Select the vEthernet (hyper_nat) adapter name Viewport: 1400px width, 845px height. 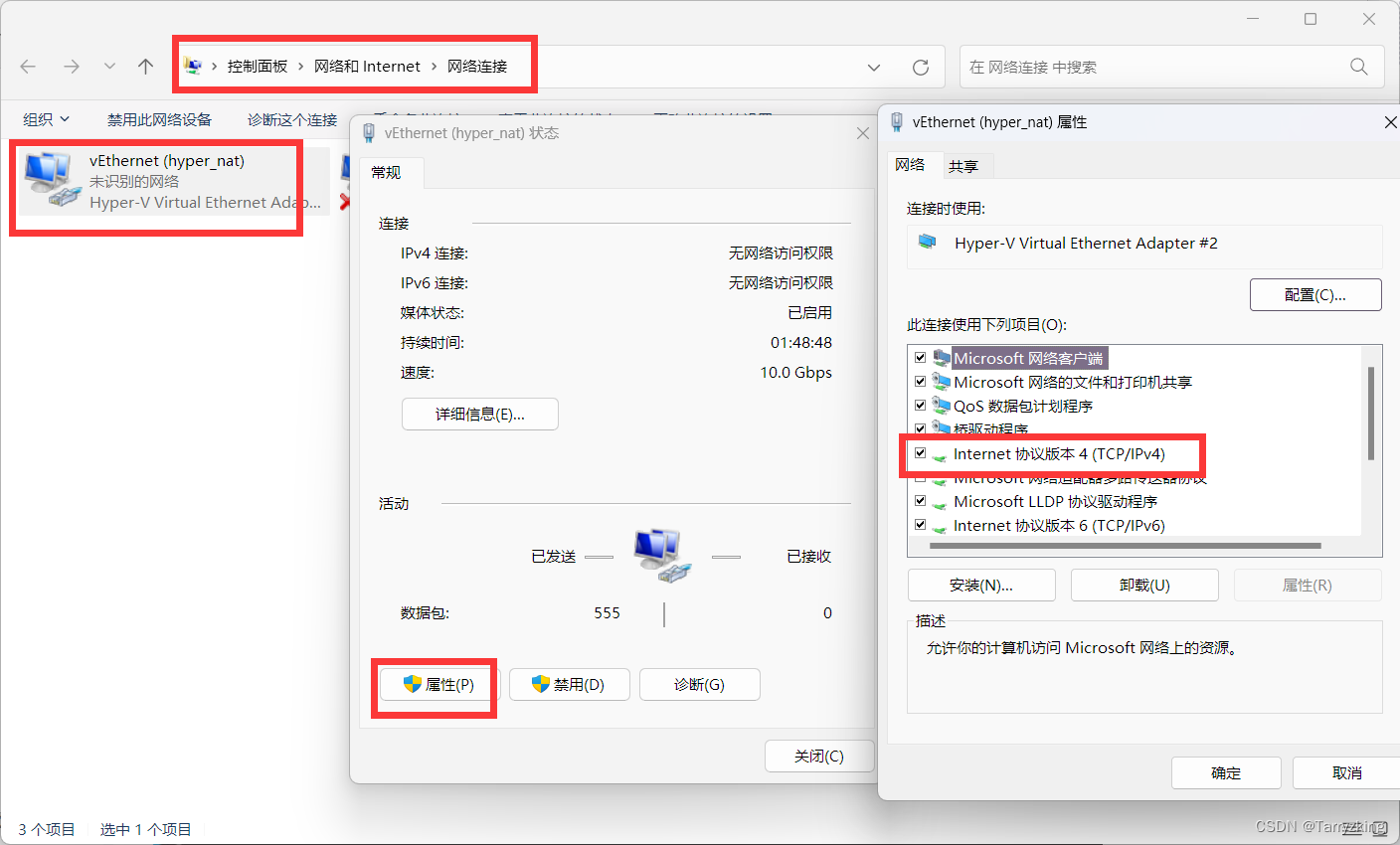tap(167, 161)
